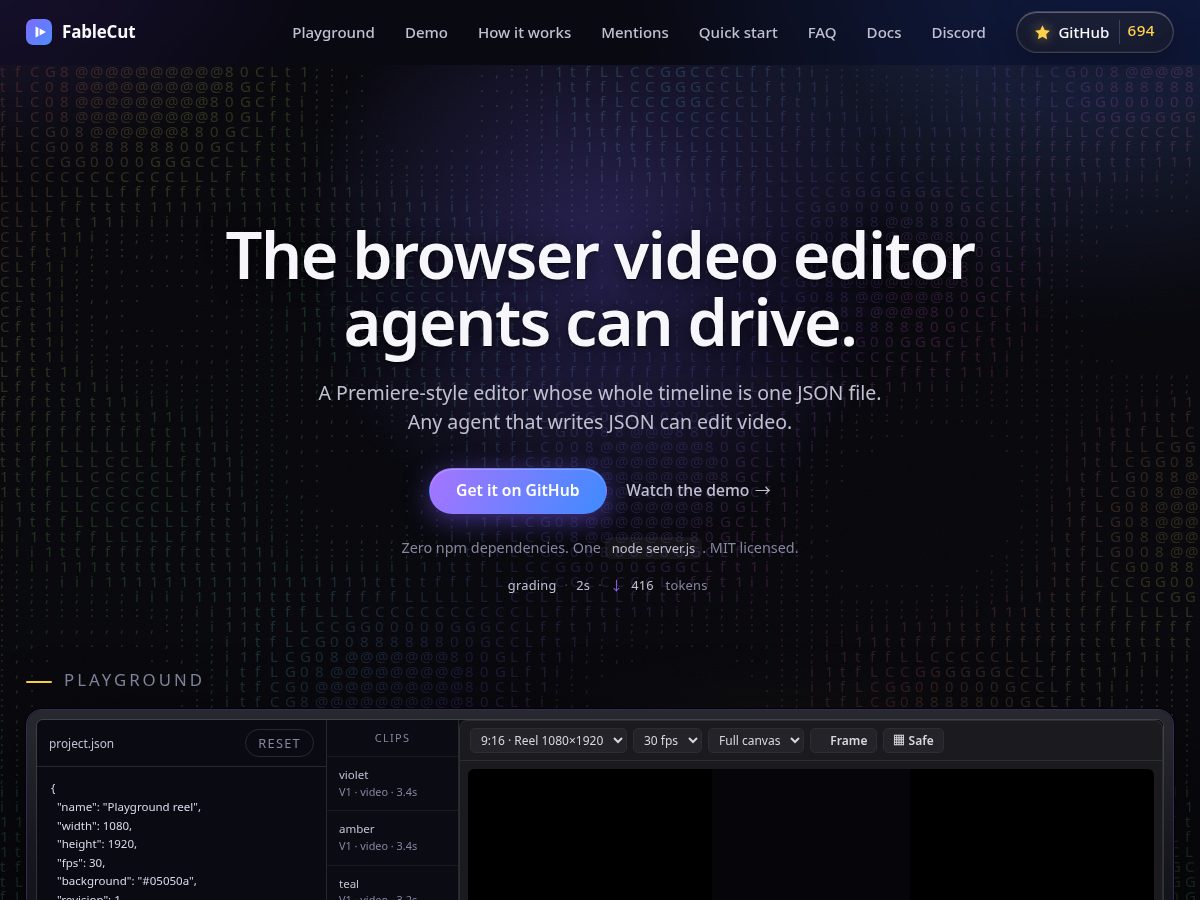This screenshot has height=900, width=1200.
Task: Toggle the Safe area grid button
Action: click(x=913, y=740)
